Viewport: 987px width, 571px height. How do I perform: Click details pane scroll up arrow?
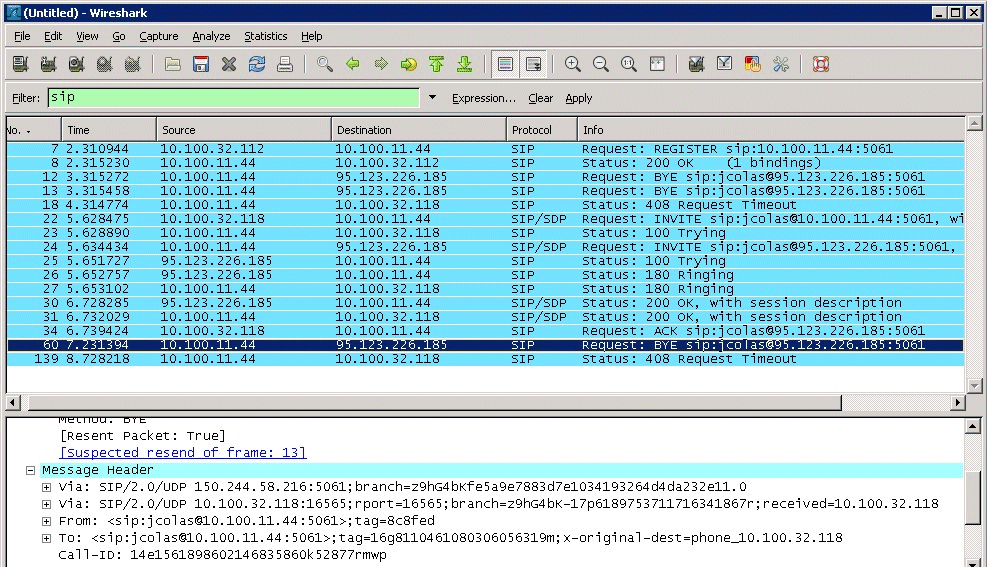click(973, 426)
